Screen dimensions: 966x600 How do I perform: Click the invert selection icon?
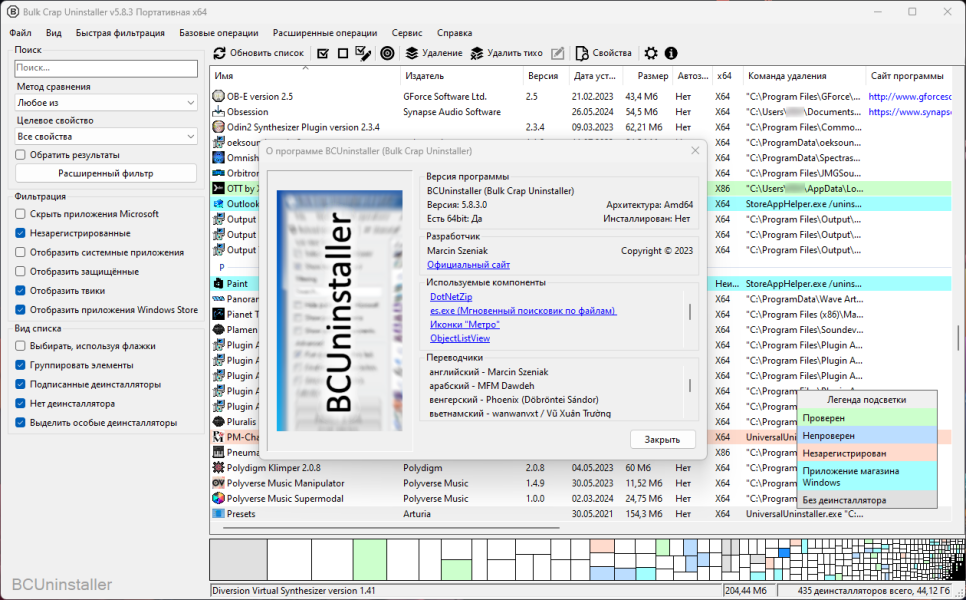click(x=363, y=54)
